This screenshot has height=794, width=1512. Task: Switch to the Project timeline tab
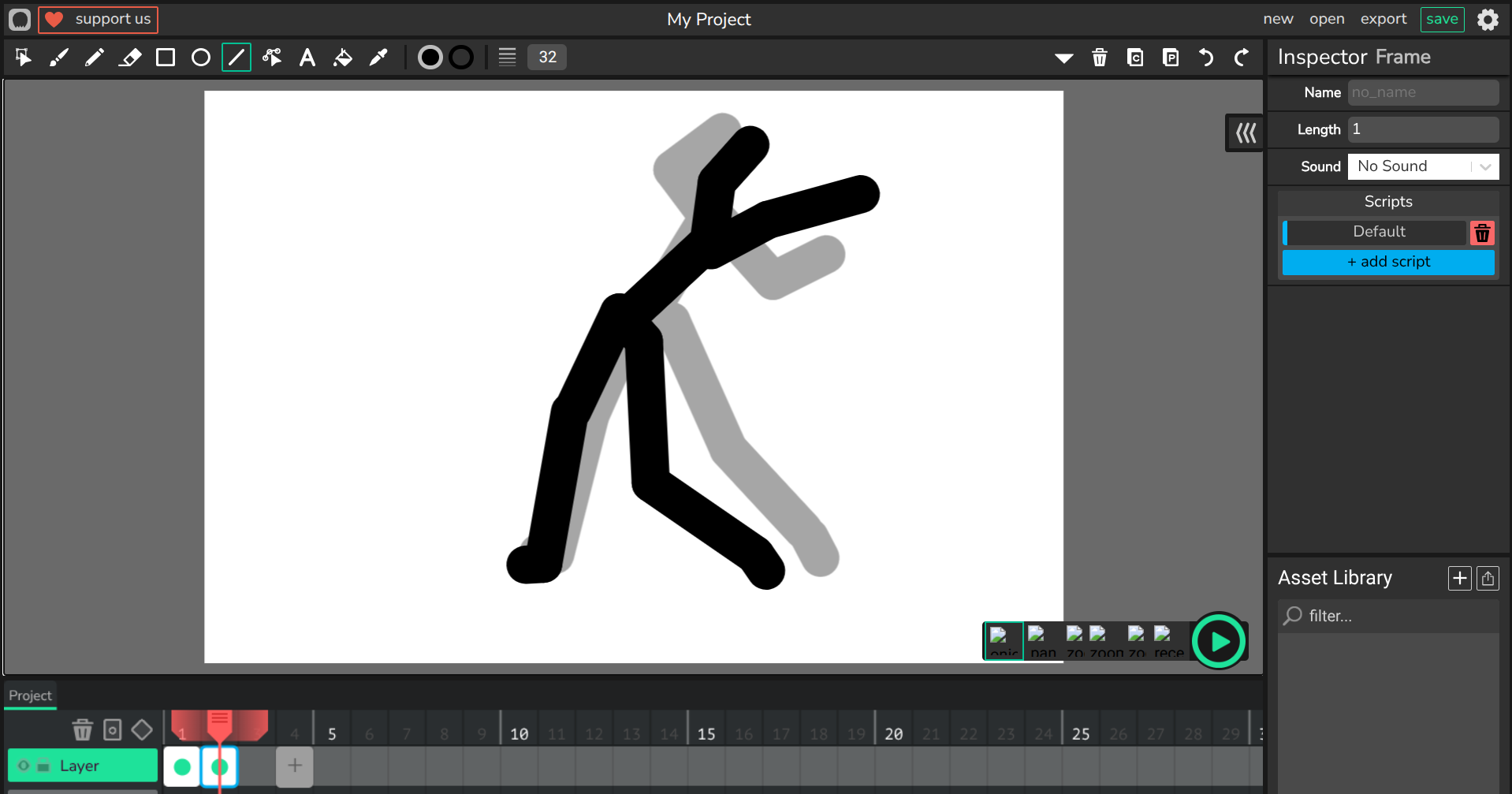30,695
